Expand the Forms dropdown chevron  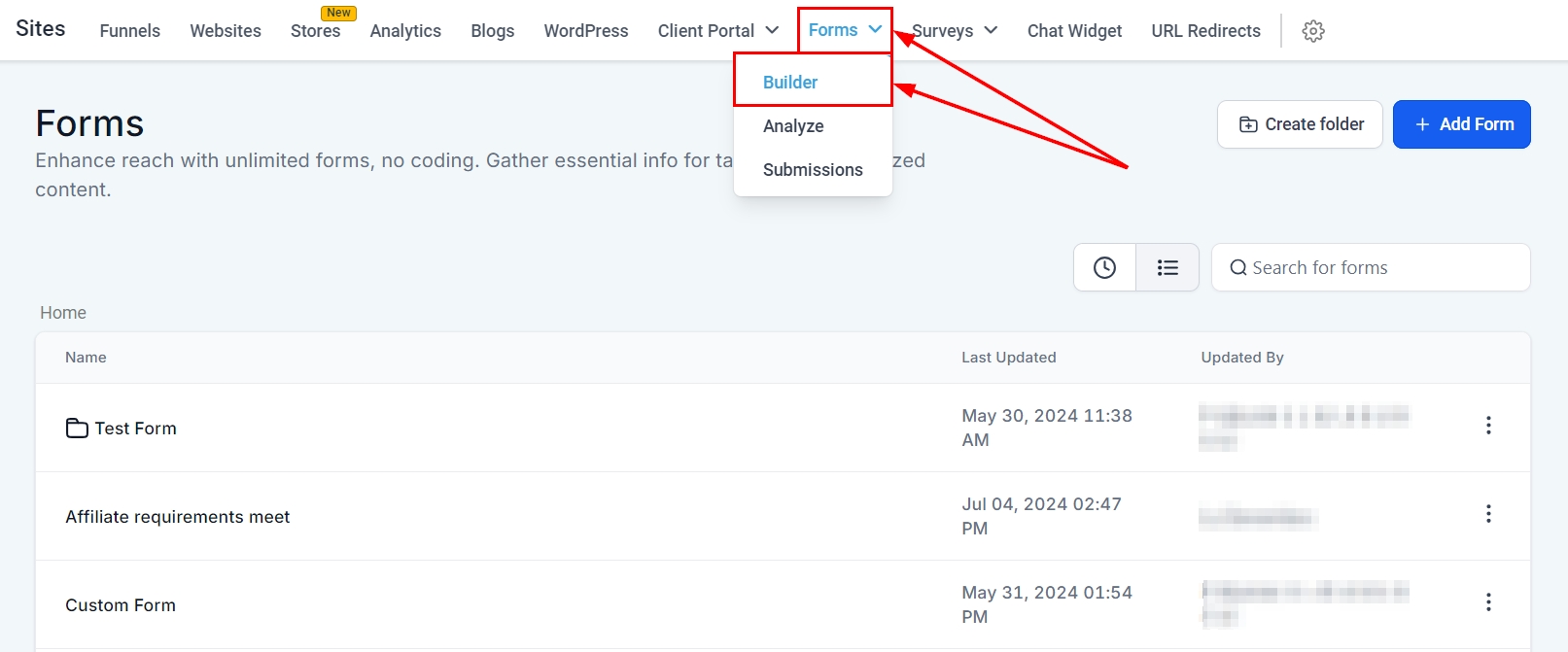tap(875, 29)
